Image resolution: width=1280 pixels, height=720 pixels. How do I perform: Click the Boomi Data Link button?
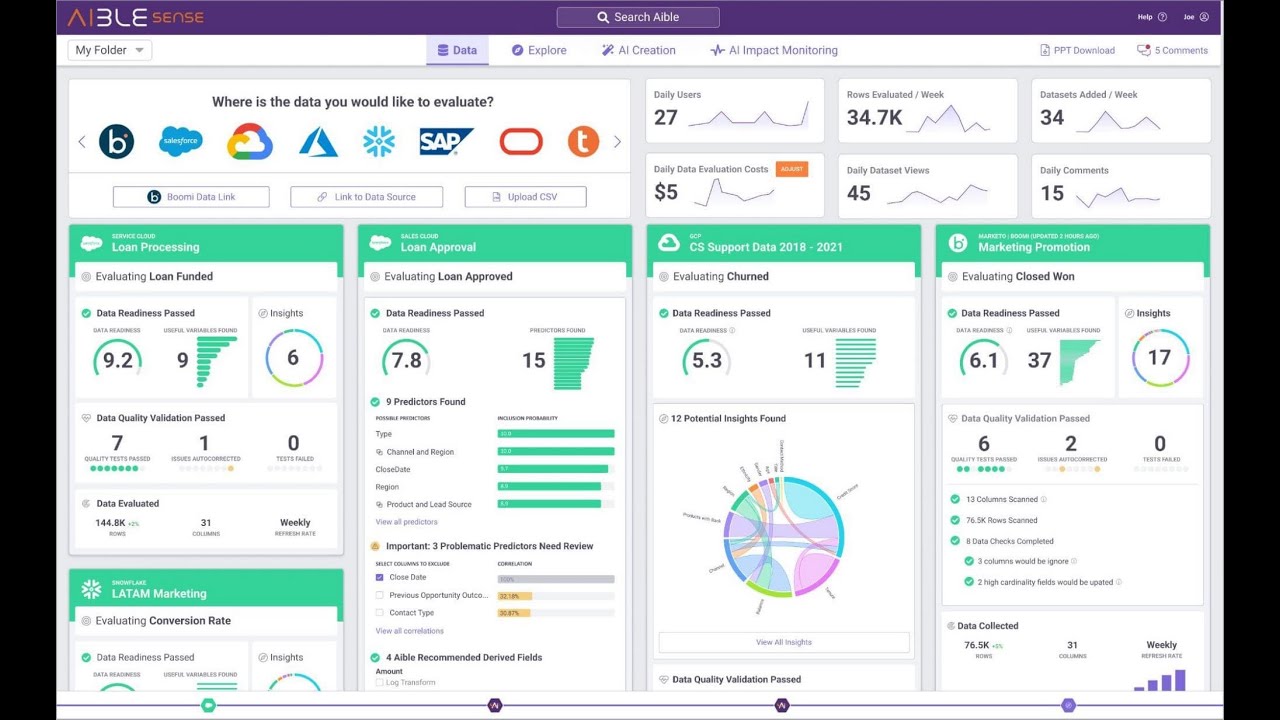click(191, 197)
